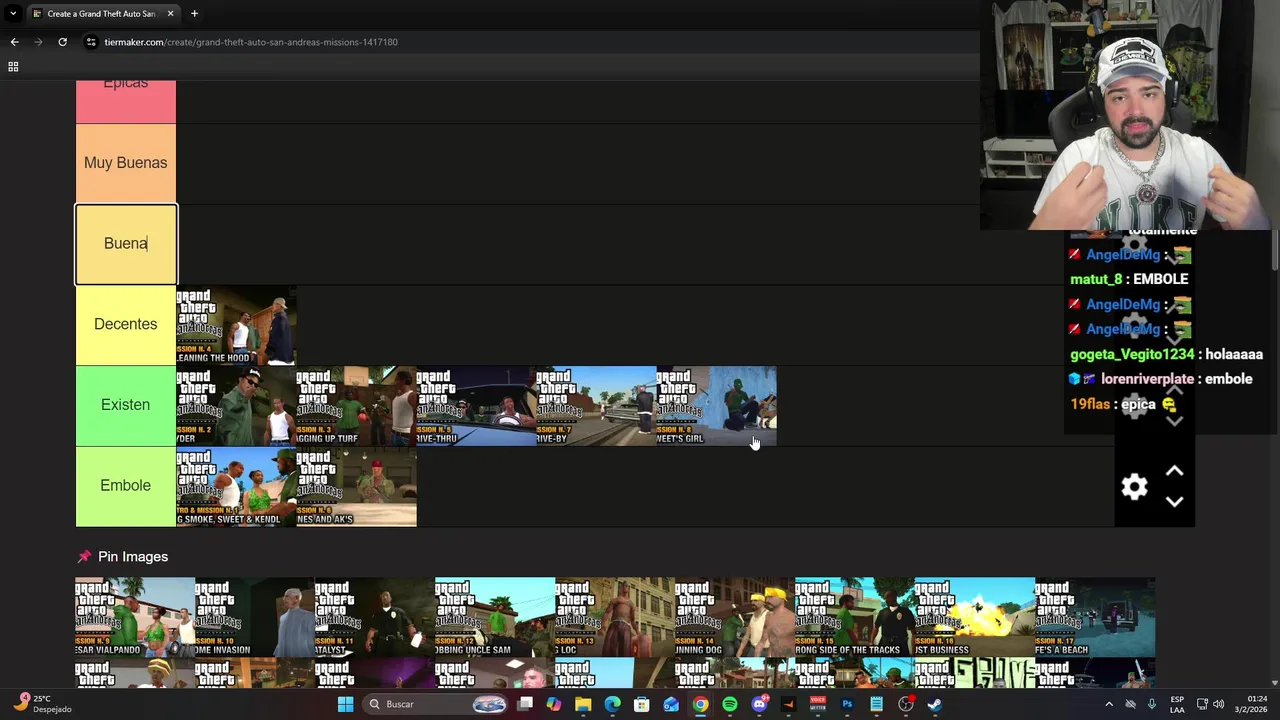1280x720 pixels.
Task: Open Task View on the taskbar
Action: (x=525, y=704)
